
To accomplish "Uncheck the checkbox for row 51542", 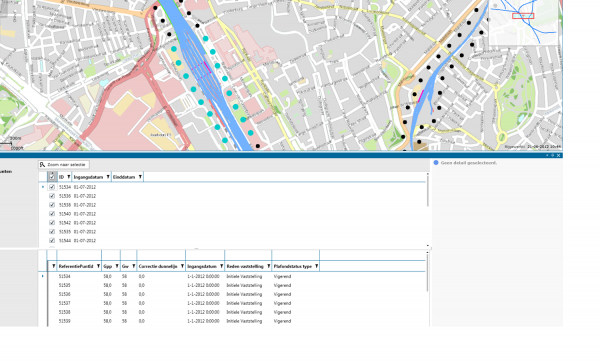I will (x=52, y=223).
